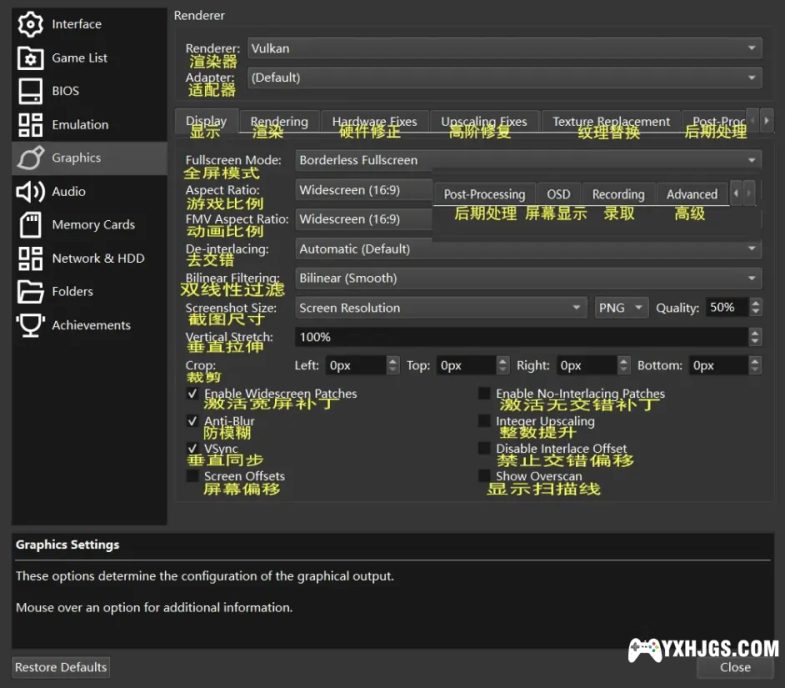The width and height of the screenshot is (785, 688).
Task: Expand the Renderer Vulkan dropdown
Action: tap(503, 48)
